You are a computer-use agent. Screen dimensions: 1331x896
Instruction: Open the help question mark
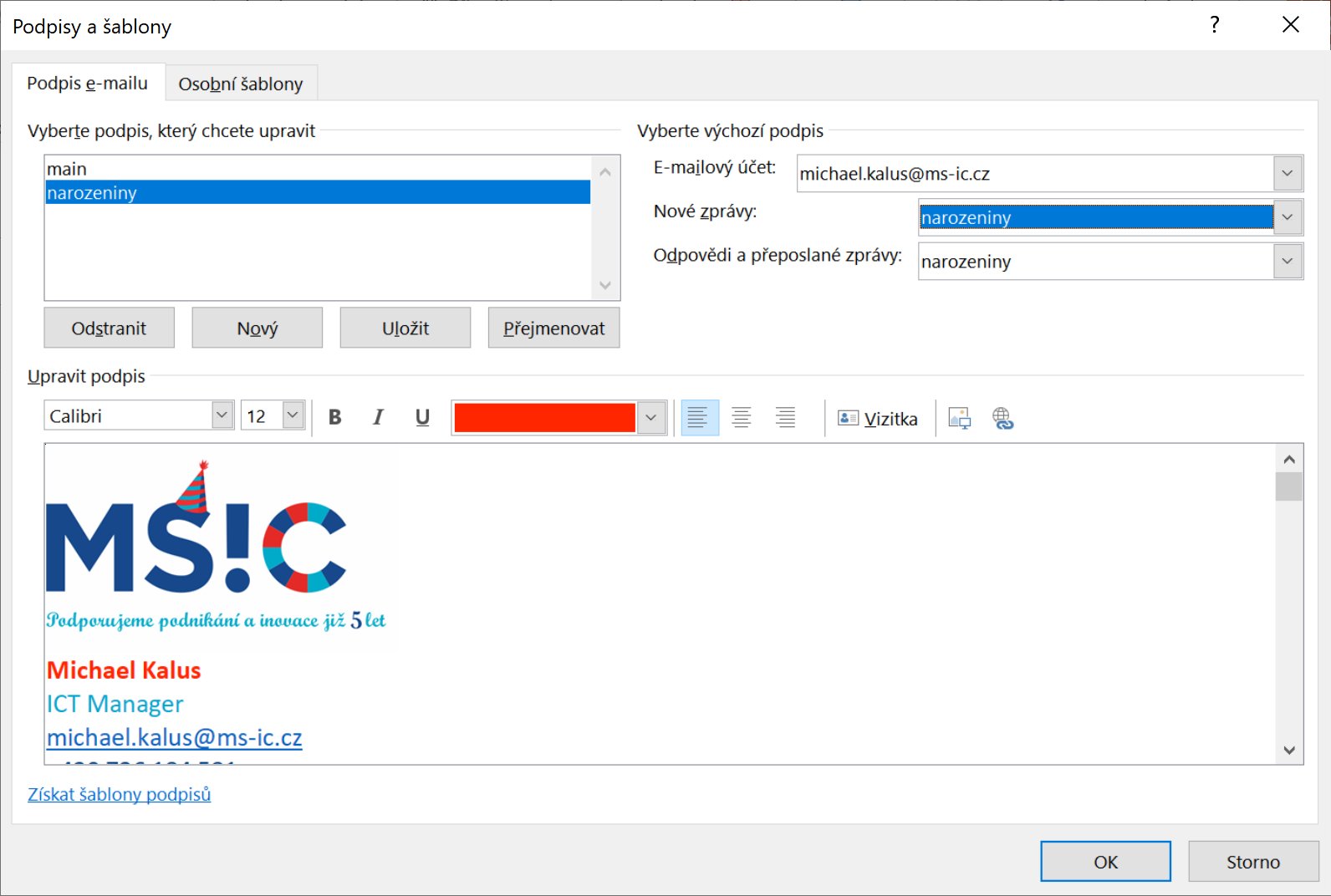click(1215, 25)
